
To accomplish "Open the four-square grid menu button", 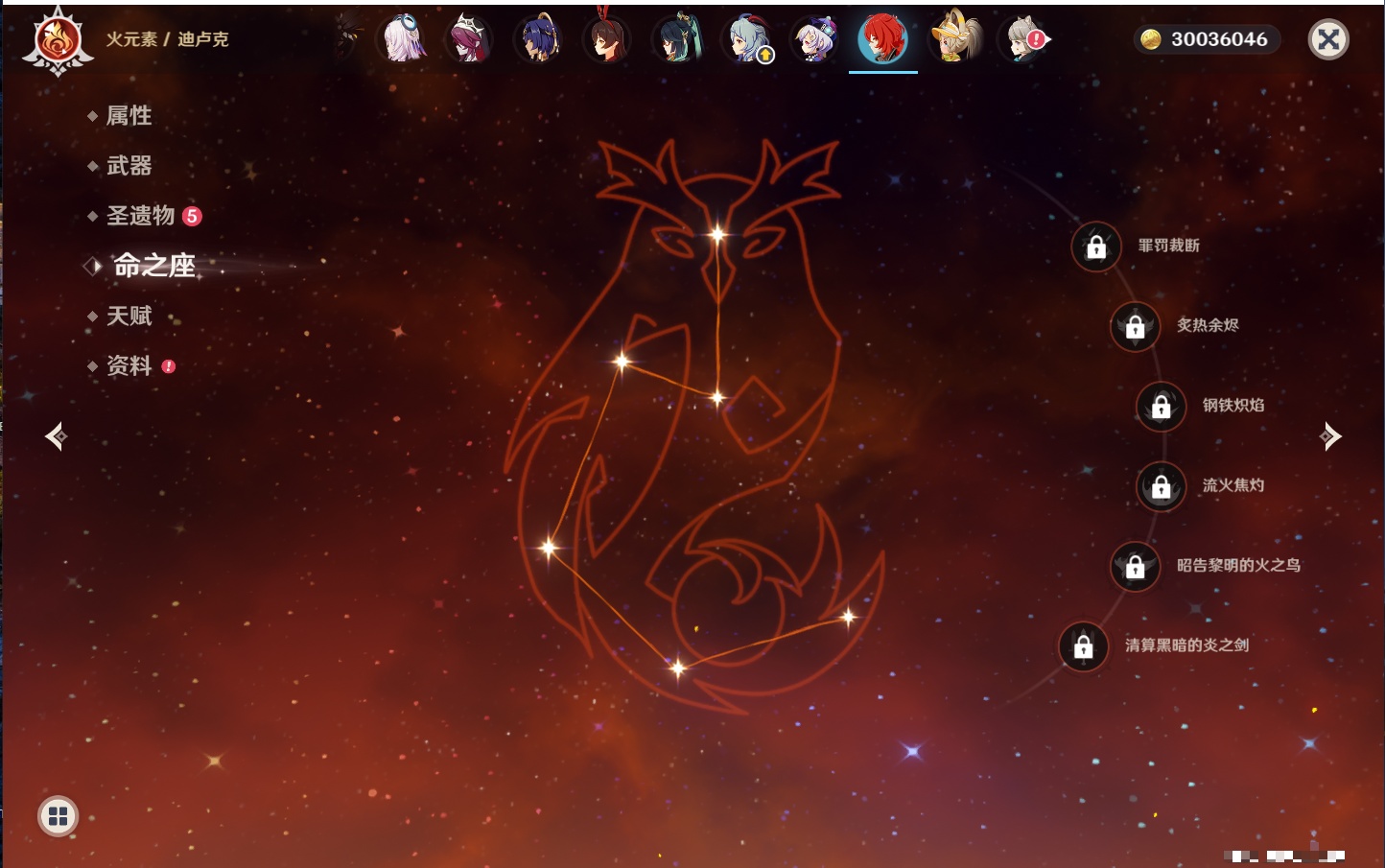I will pos(58,816).
